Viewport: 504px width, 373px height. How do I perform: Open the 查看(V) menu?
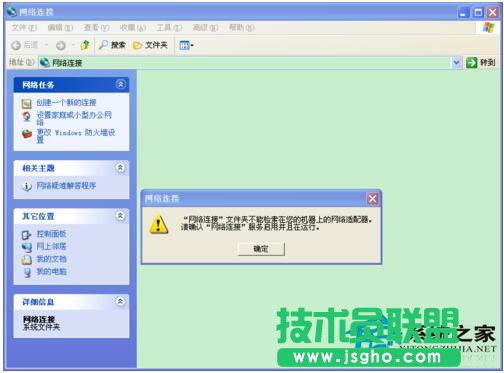[x=97, y=28]
